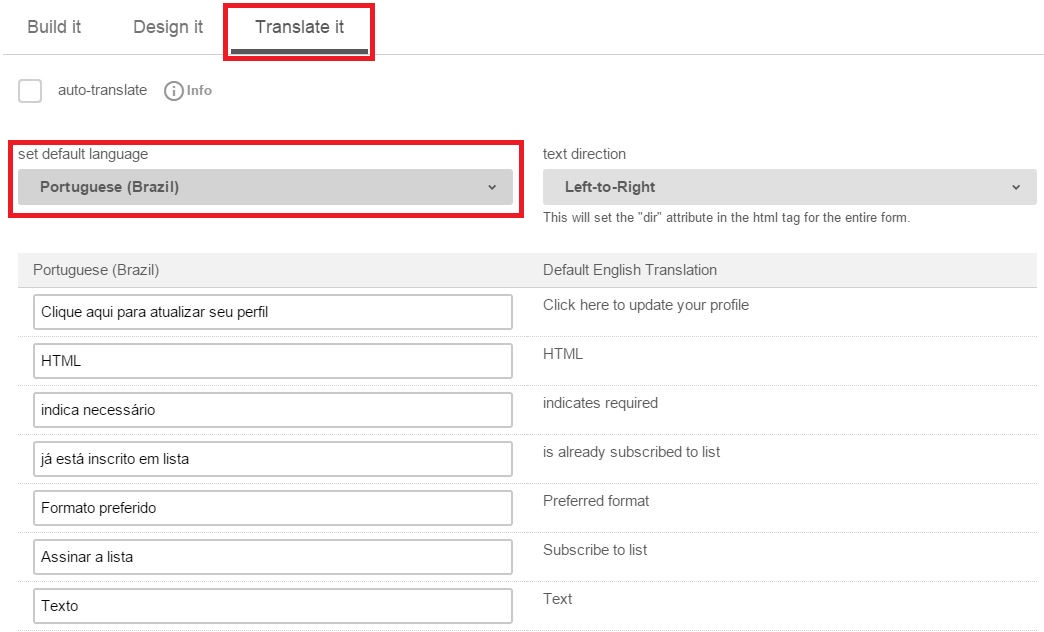Edit the 'indica necessário' translation field
This screenshot has height=632, width=1044.
click(273, 410)
